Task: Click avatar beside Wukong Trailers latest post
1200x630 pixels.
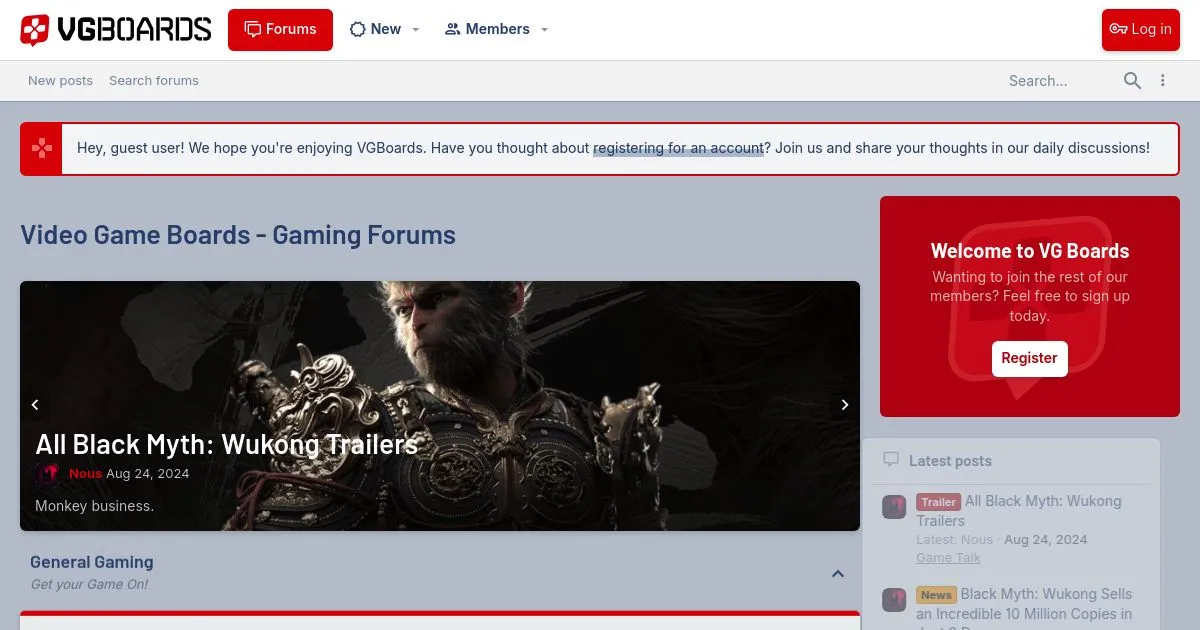Action: point(894,506)
